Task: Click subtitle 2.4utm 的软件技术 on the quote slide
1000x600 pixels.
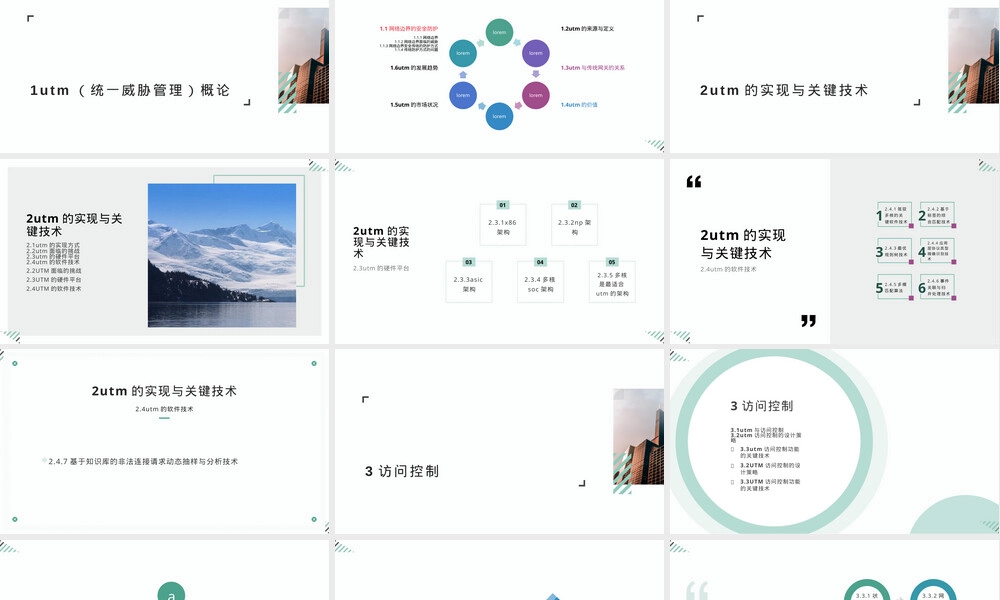Action: tap(728, 269)
